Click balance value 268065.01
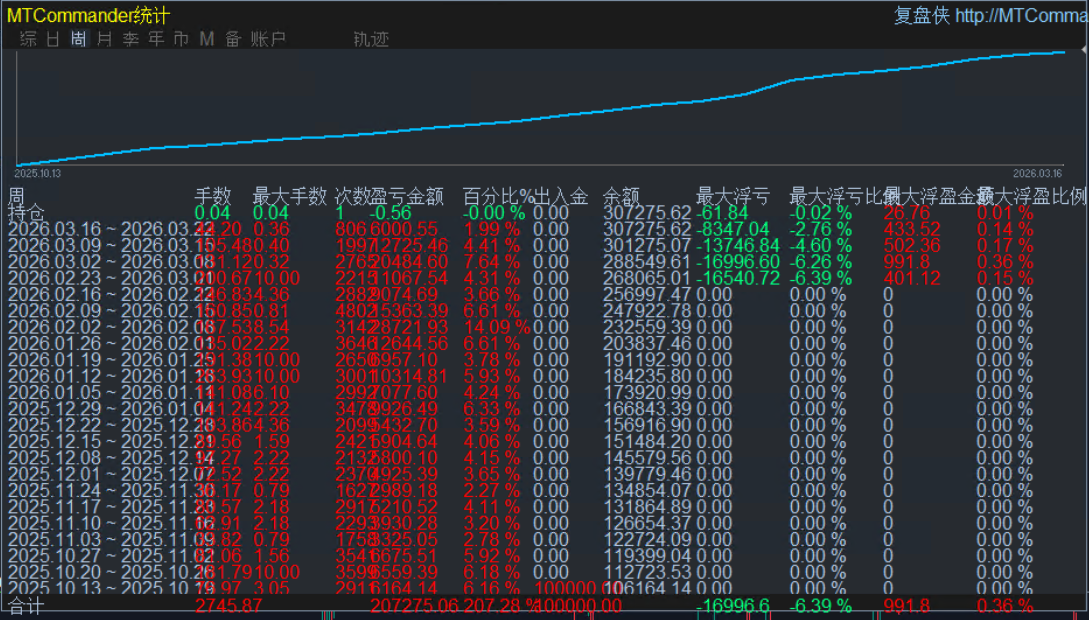Image resolution: width=1089 pixels, height=620 pixels. (x=647, y=278)
